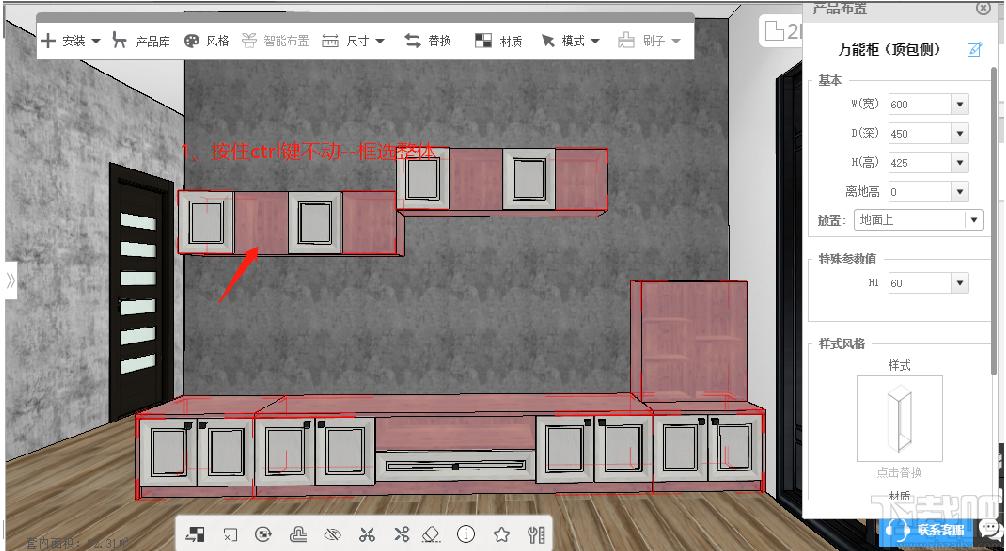Expand the left collapsed side panel arrow

pos(10,280)
